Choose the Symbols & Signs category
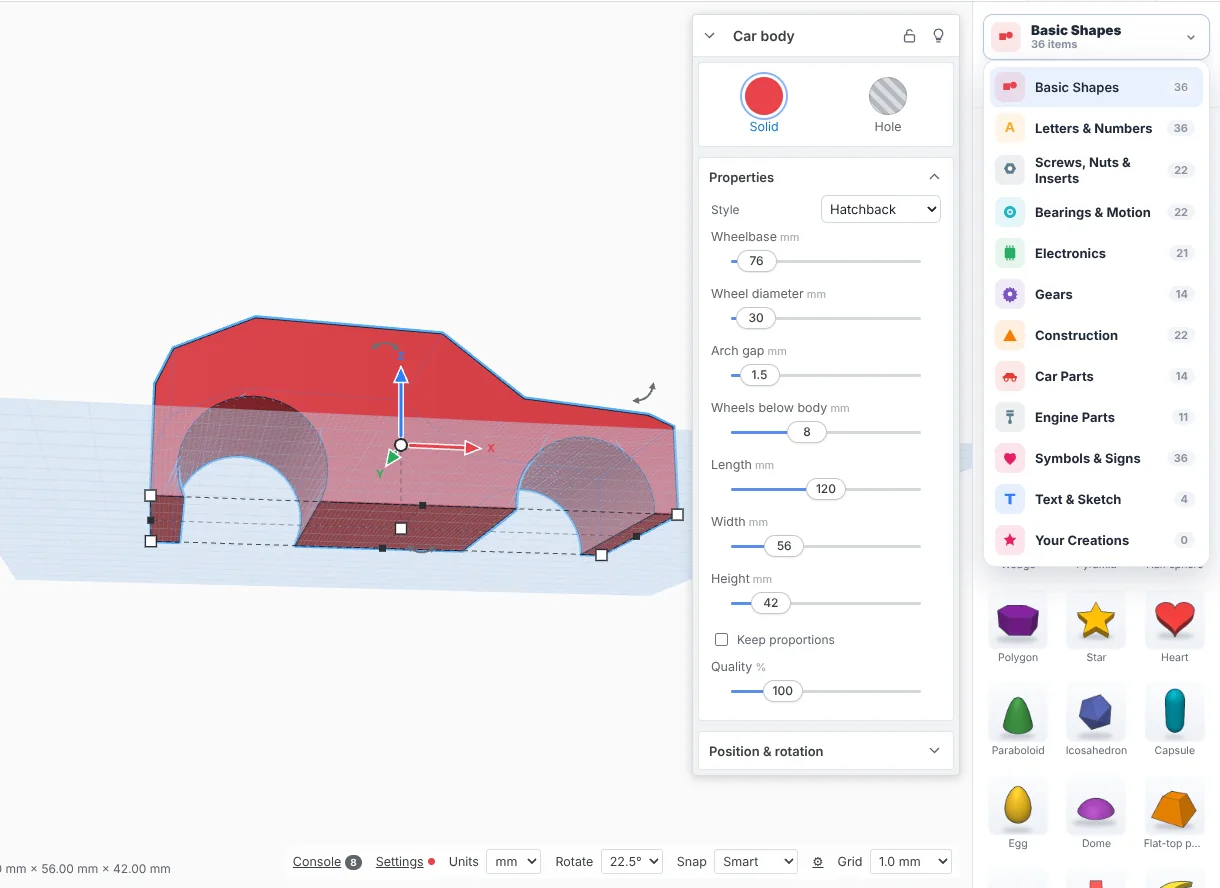 click(x=1096, y=458)
